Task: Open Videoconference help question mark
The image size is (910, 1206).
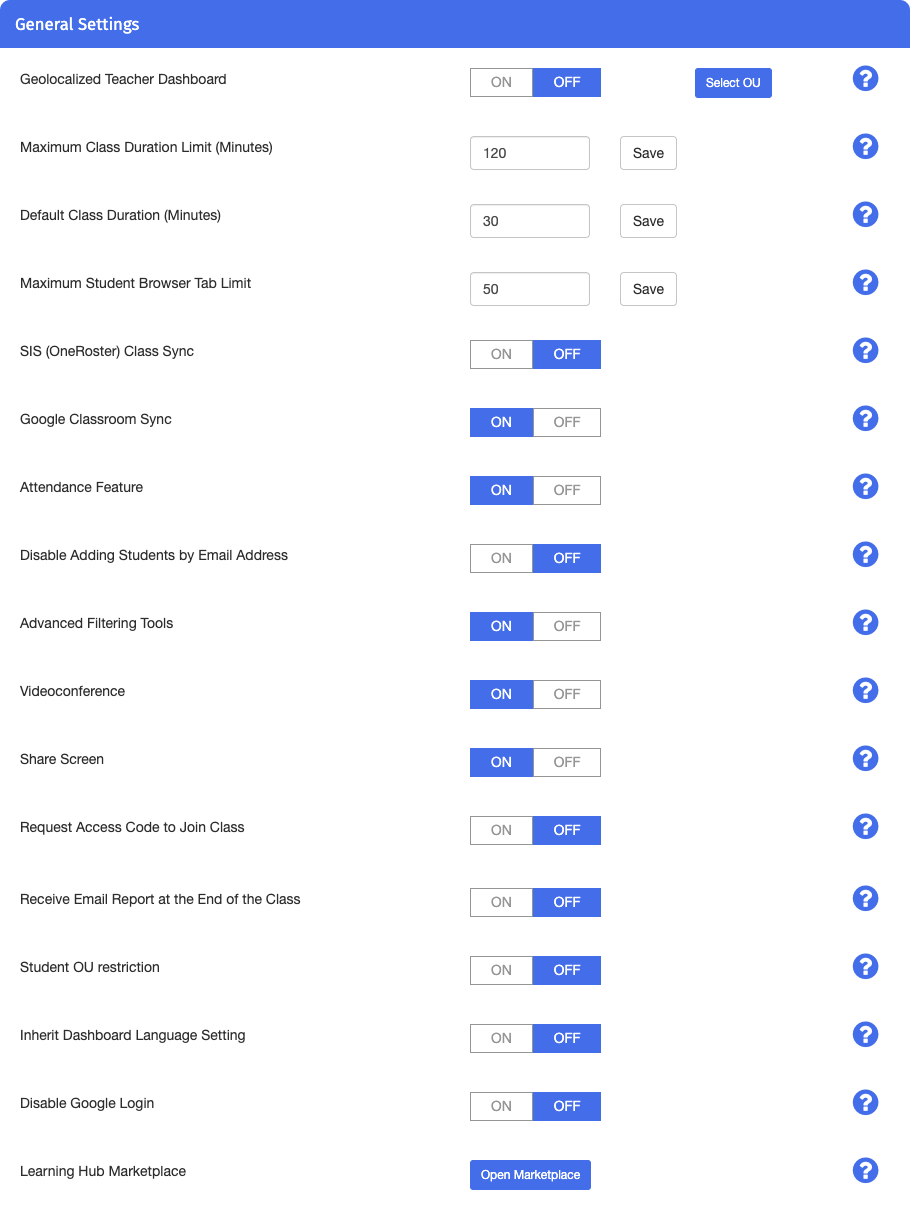Action: pos(865,691)
